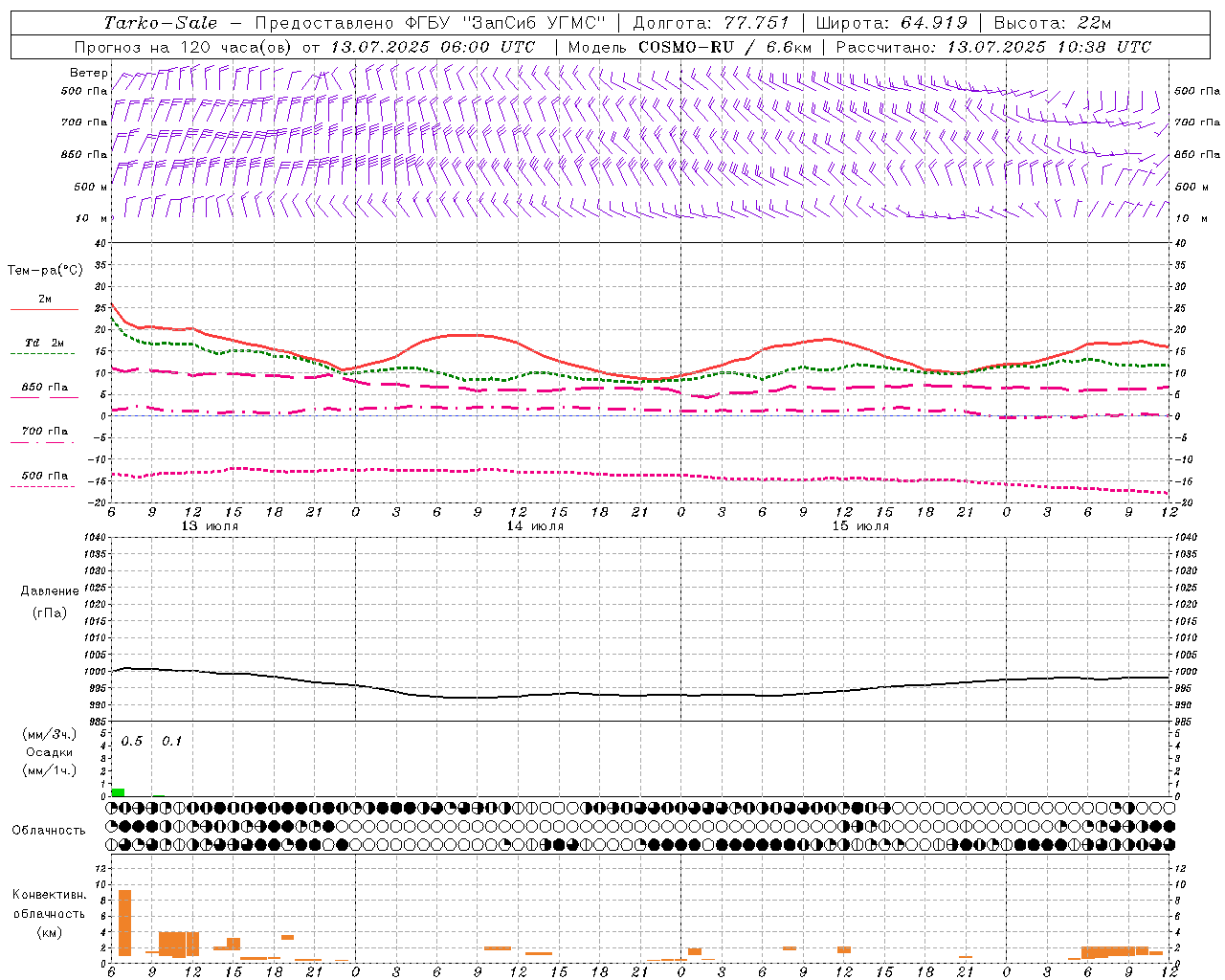Click the 15 июля date label
Viewport: 1225px width, 980px height.
click(860, 526)
